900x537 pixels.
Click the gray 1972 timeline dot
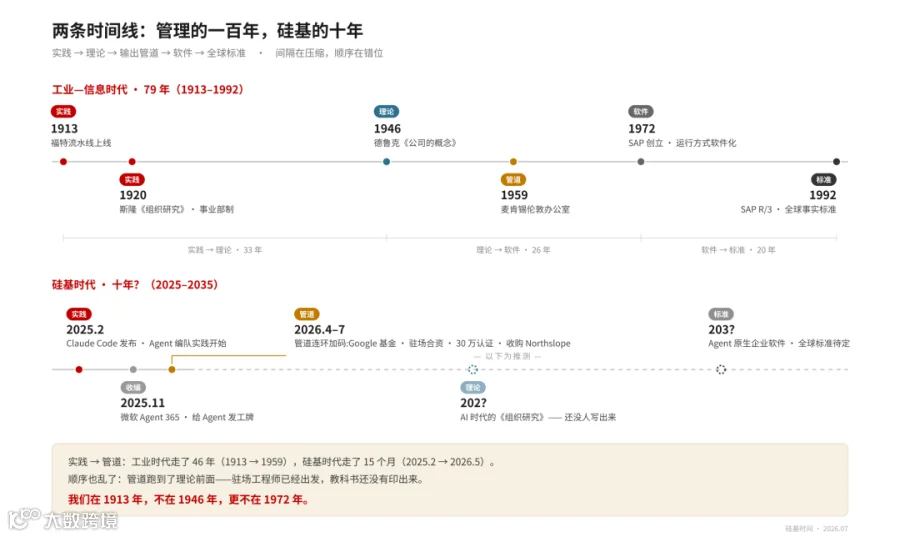pyautogui.click(x=641, y=162)
